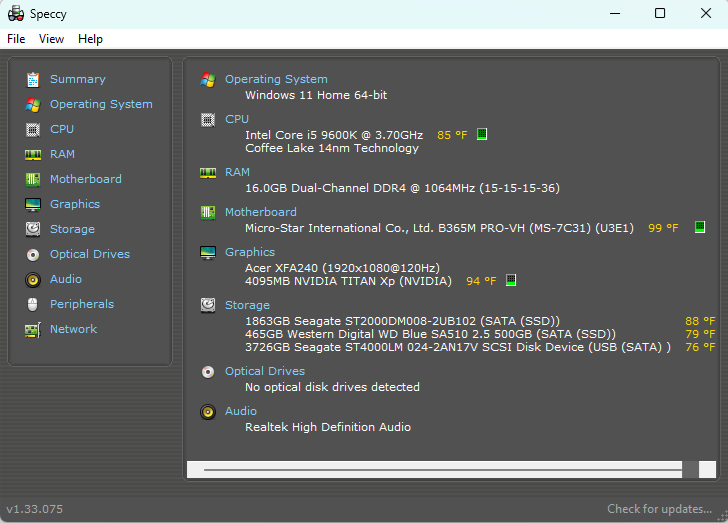This screenshot has height=523, width=728.
Task: Click the Audio speaker icon in sidebar
Action: coord(32,280)
